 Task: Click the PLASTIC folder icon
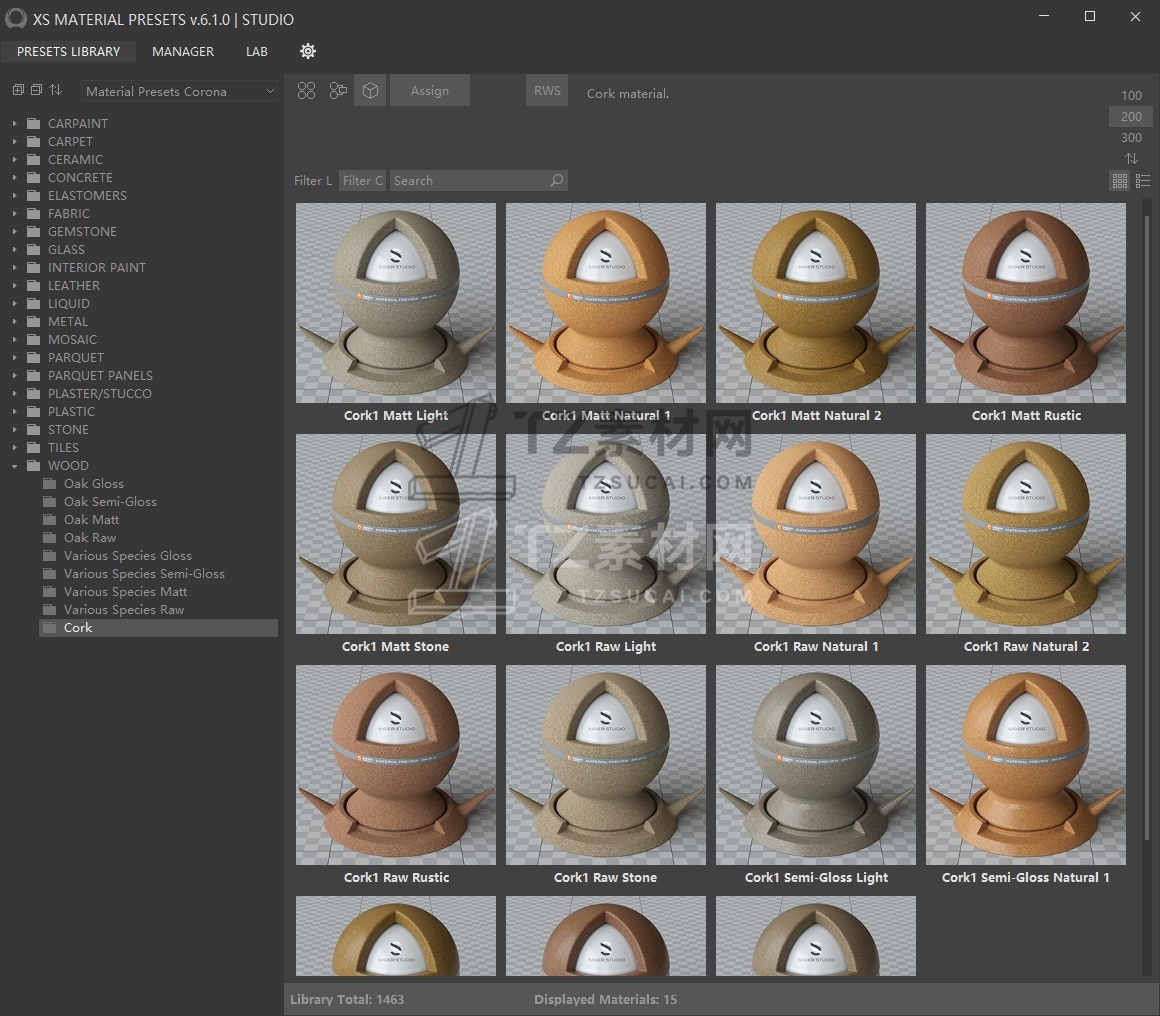click(33, 411)
